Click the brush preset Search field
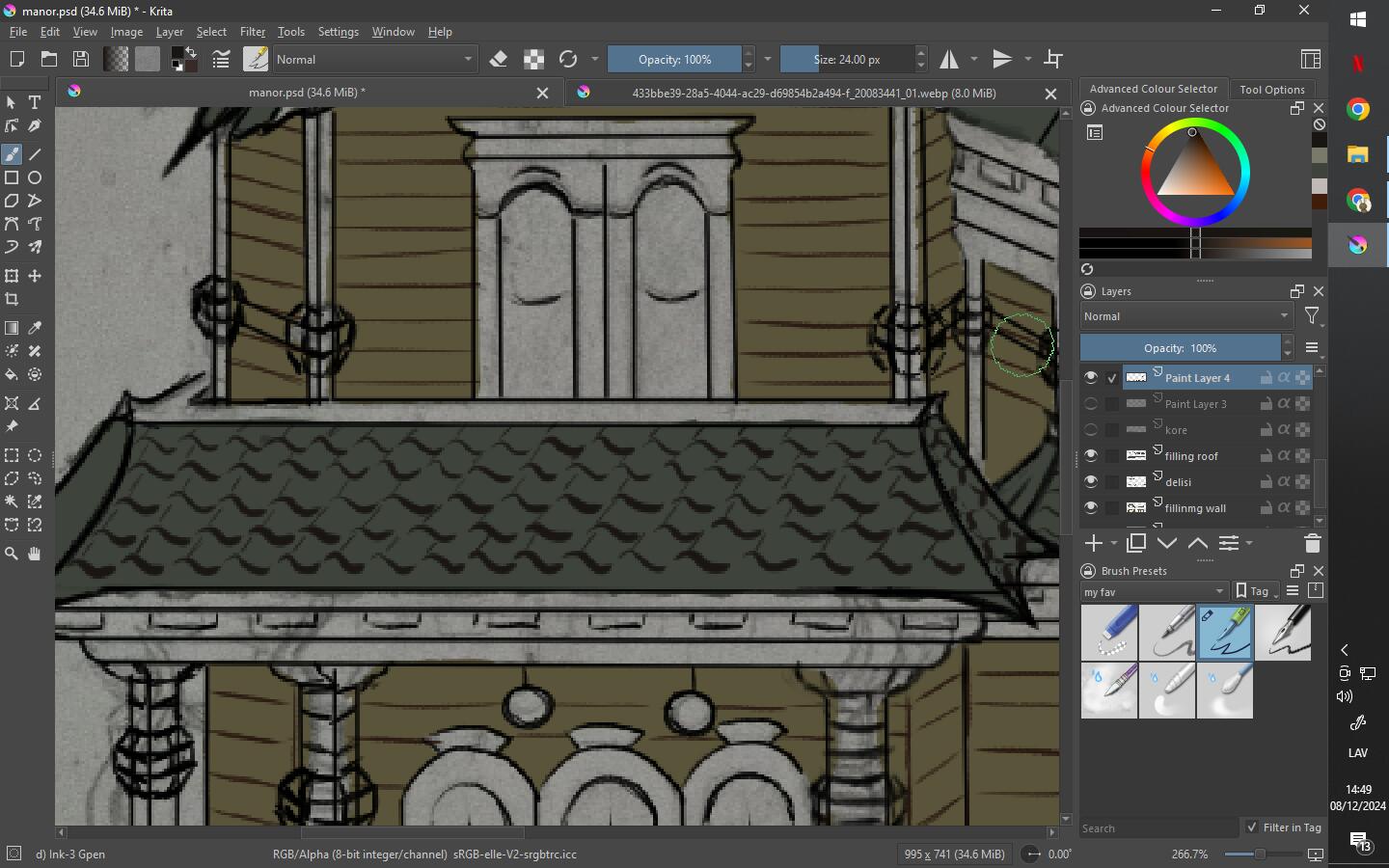The image size is (1389, 868). click(x=1157, y=827)
